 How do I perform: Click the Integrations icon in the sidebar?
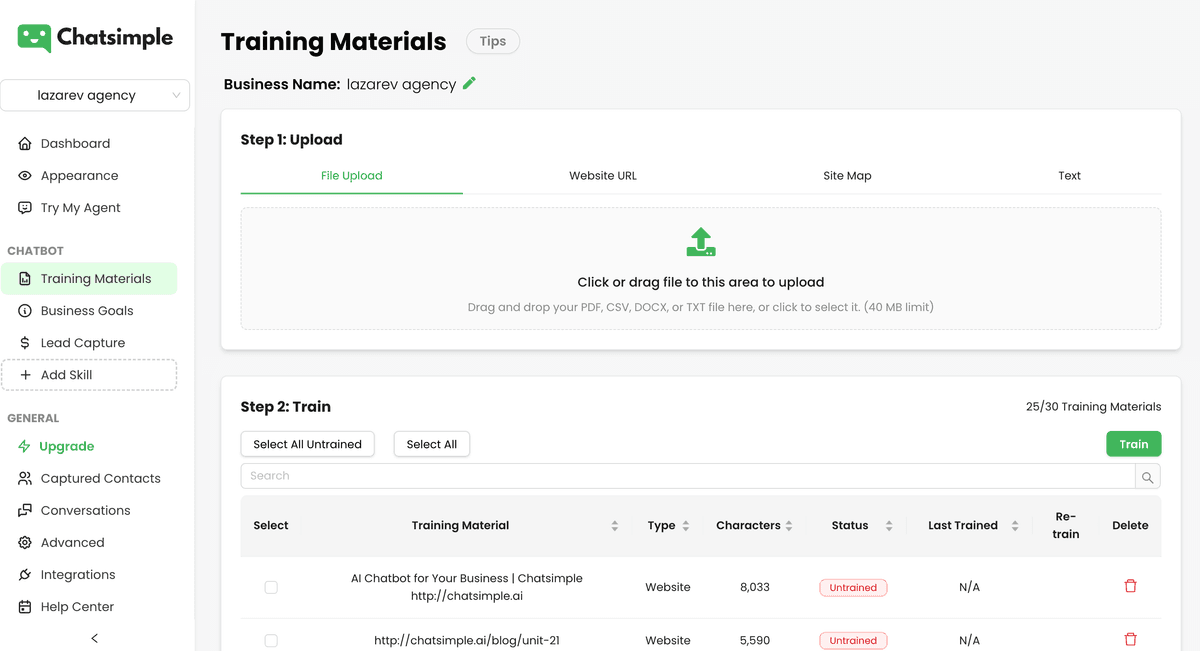click(23, 574)
